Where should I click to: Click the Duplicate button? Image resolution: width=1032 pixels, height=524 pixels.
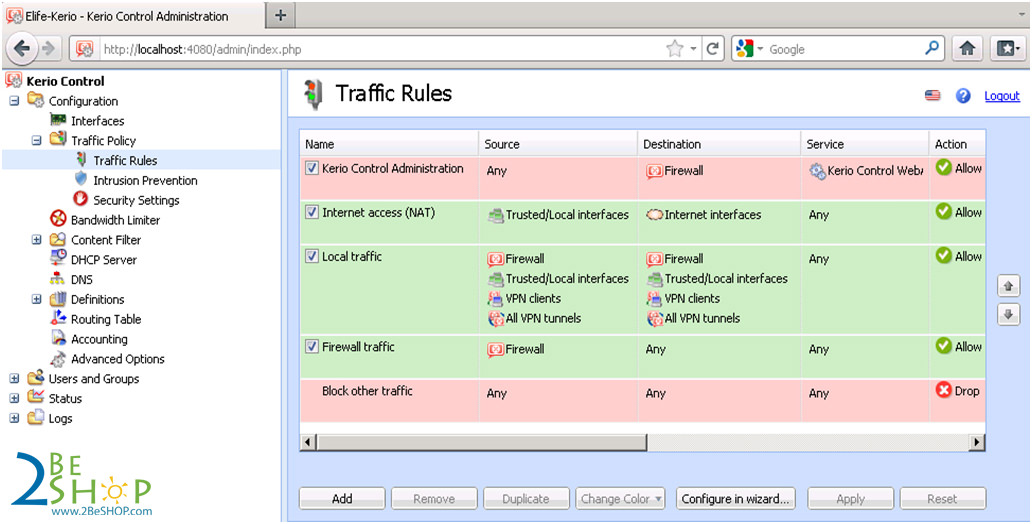coord(526,499)
